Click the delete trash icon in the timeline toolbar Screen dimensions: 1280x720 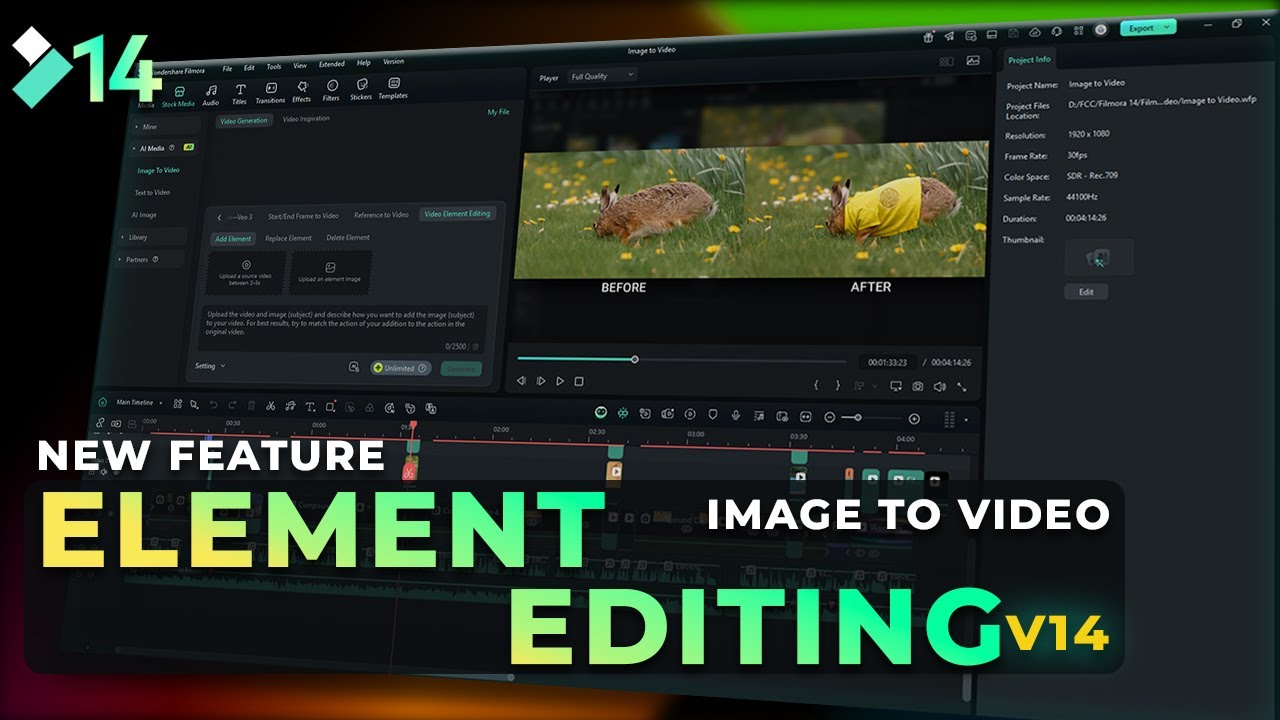point(251,405)
